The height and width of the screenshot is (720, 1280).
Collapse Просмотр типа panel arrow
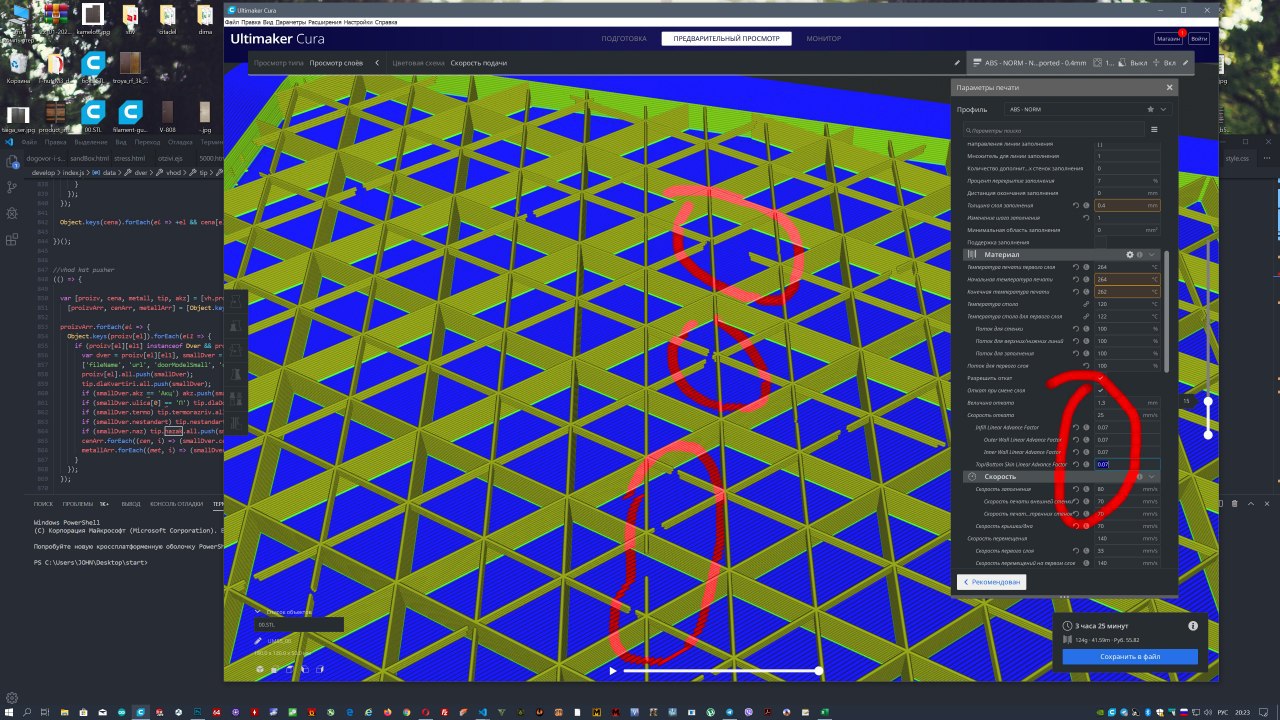pyautogui.click(x=377, y=63)
